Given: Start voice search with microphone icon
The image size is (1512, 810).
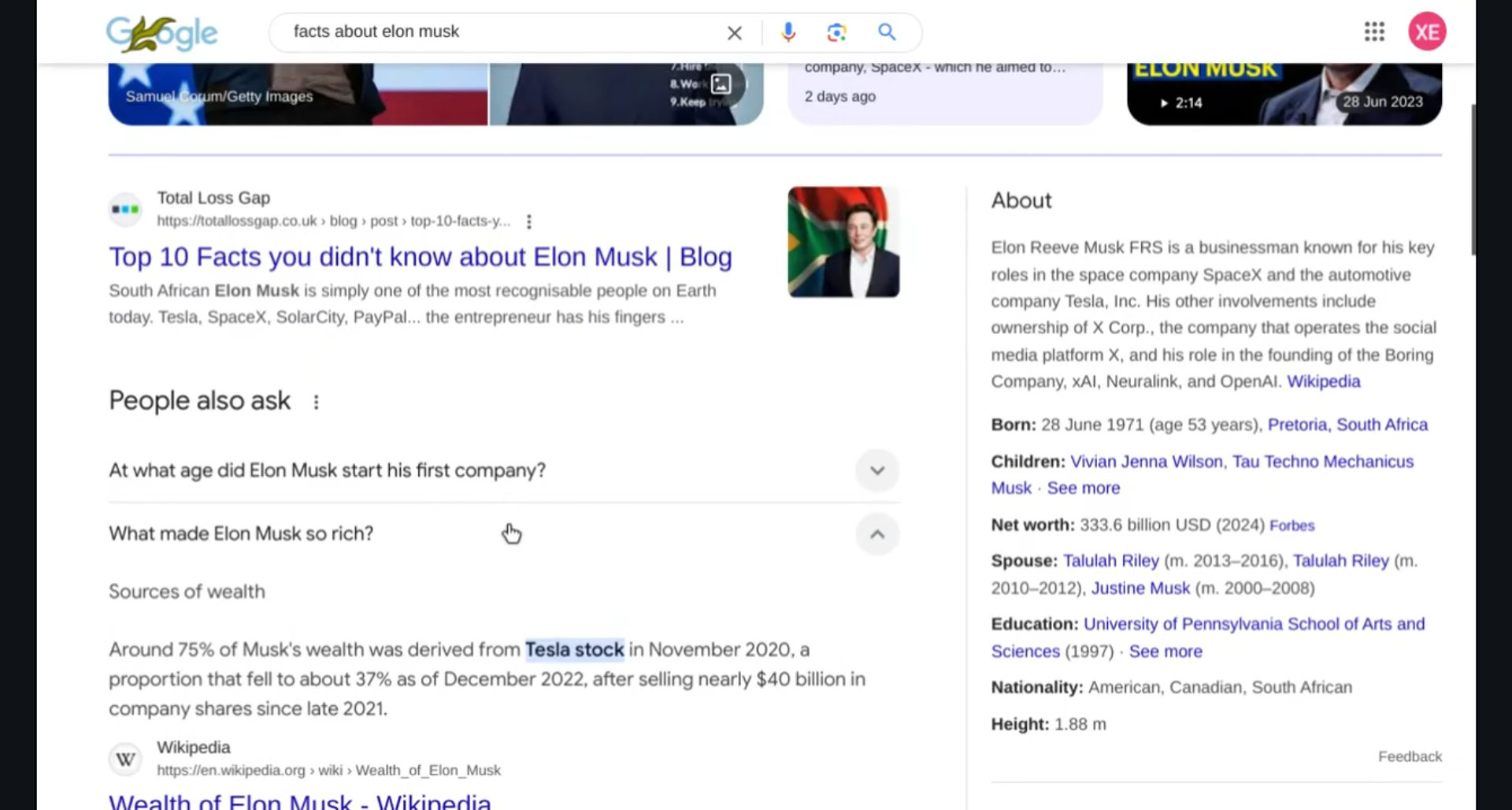Looking at the screenshot, I should click(x=788, y=32).
